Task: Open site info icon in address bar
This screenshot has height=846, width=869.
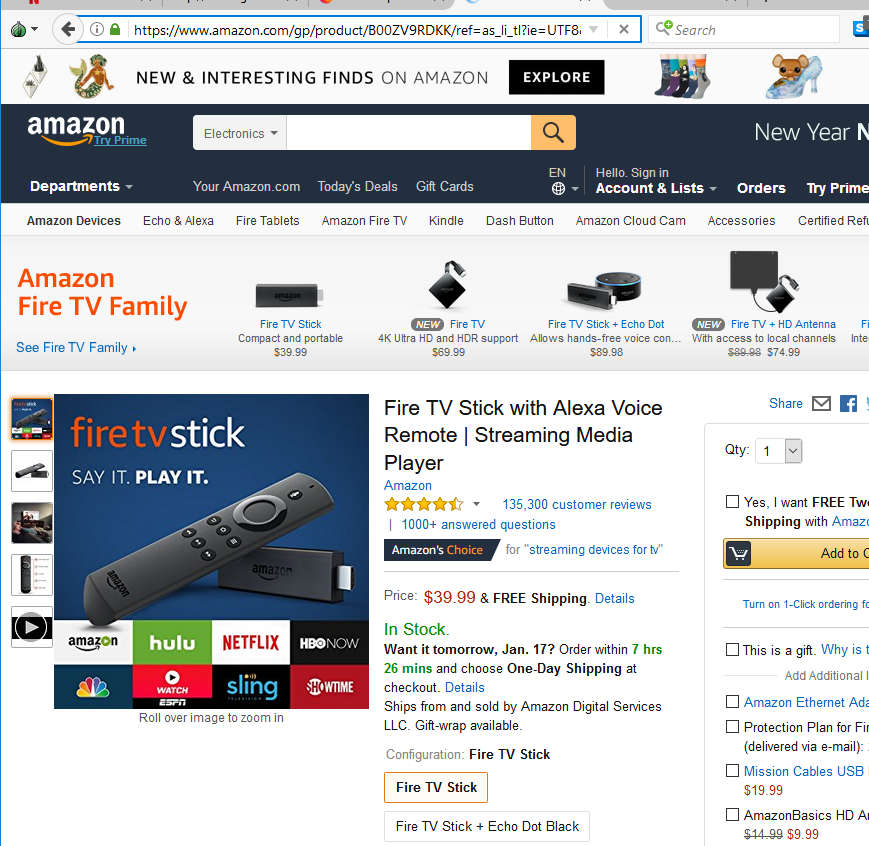Action: click(96, 29)
